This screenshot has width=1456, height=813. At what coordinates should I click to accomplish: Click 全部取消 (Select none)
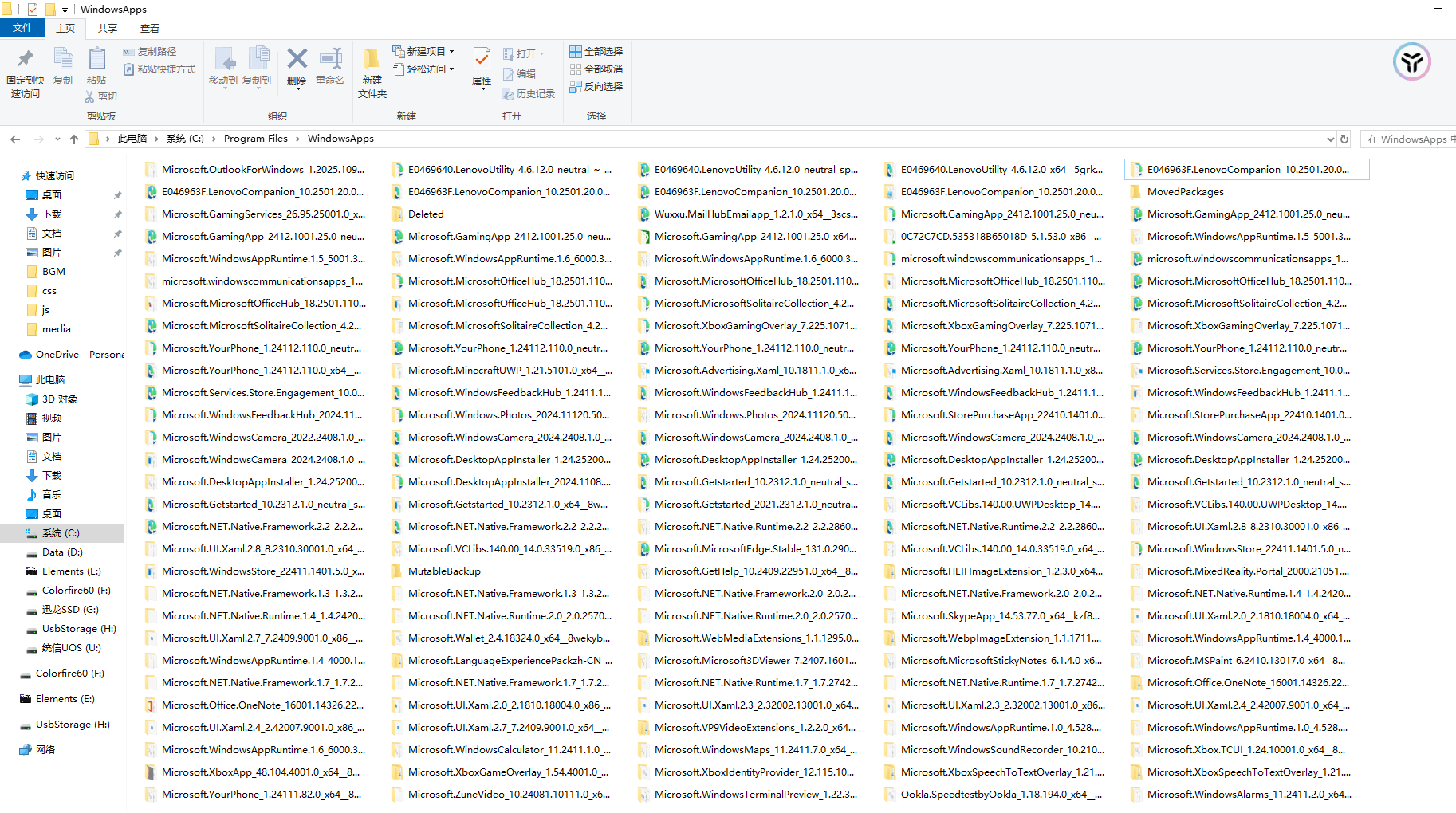(596, 69)
